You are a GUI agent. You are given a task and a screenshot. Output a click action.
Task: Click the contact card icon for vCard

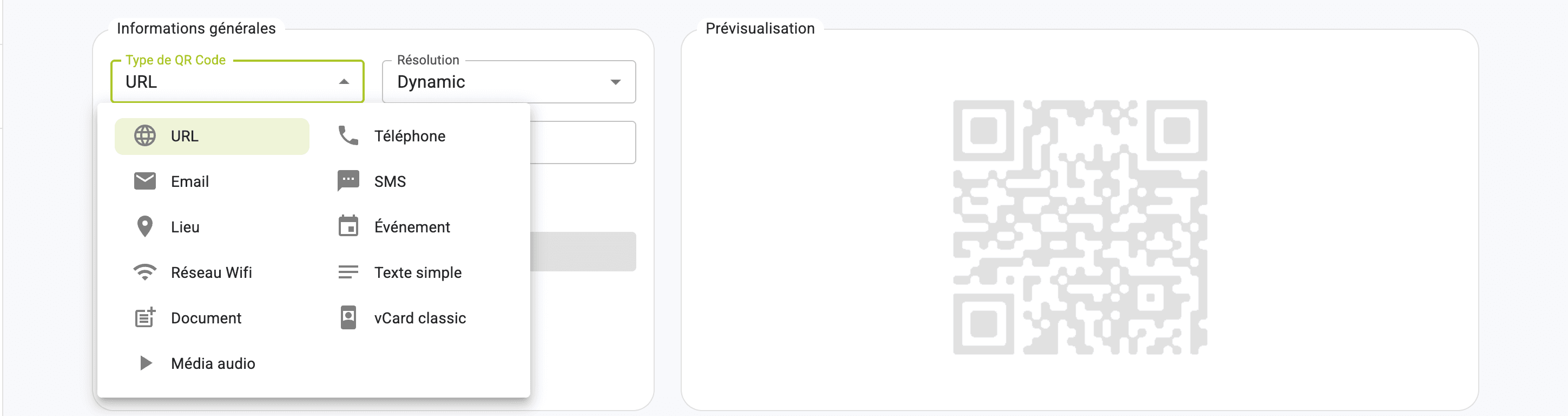348,317
